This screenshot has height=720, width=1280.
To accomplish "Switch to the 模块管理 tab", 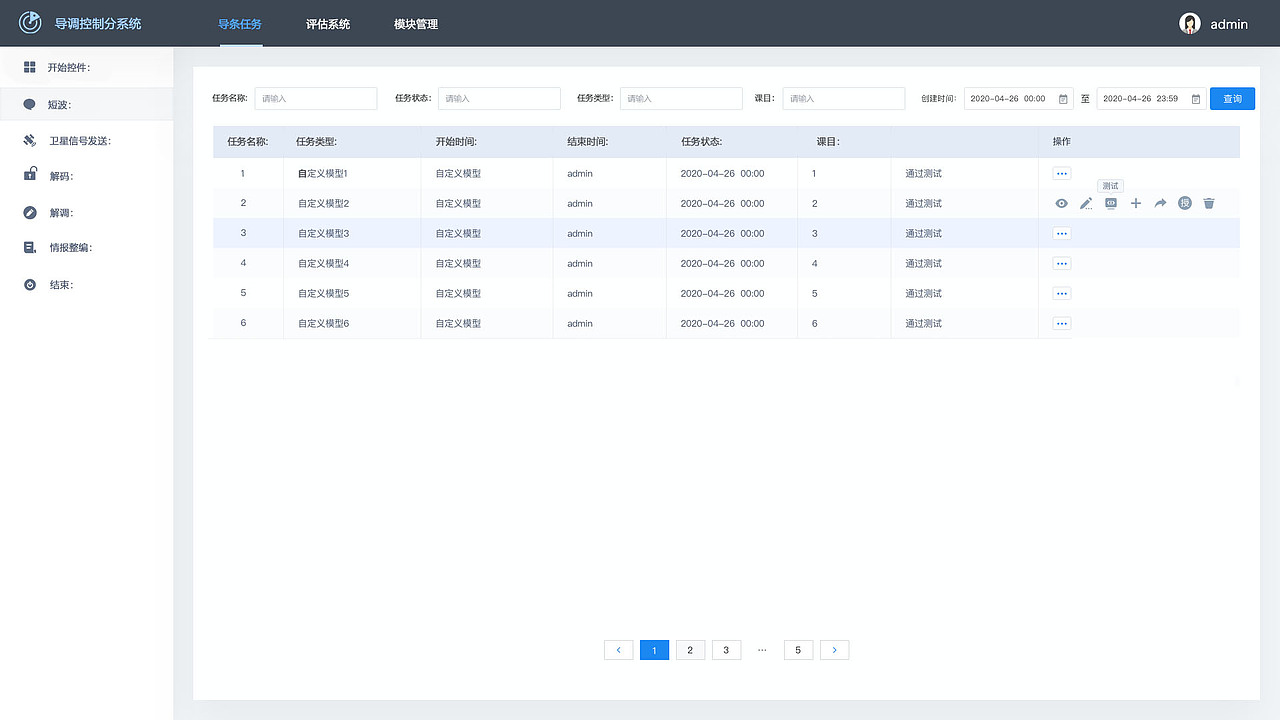I will tap(416, 24).
